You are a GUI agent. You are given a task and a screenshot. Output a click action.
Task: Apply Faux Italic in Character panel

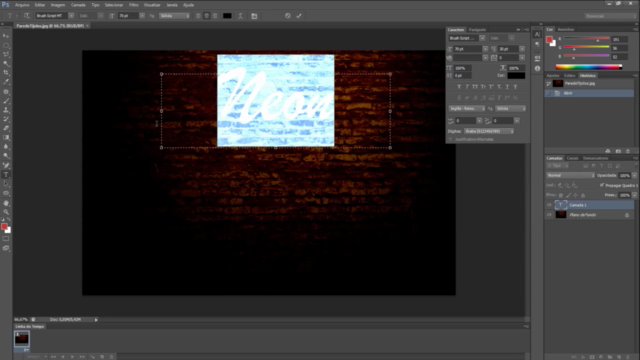(x=467, y=87)
